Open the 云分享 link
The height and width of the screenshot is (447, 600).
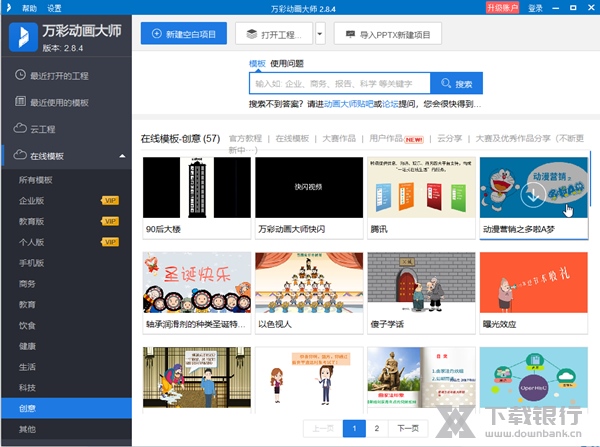pyautogui.click(x=450, y=138)
